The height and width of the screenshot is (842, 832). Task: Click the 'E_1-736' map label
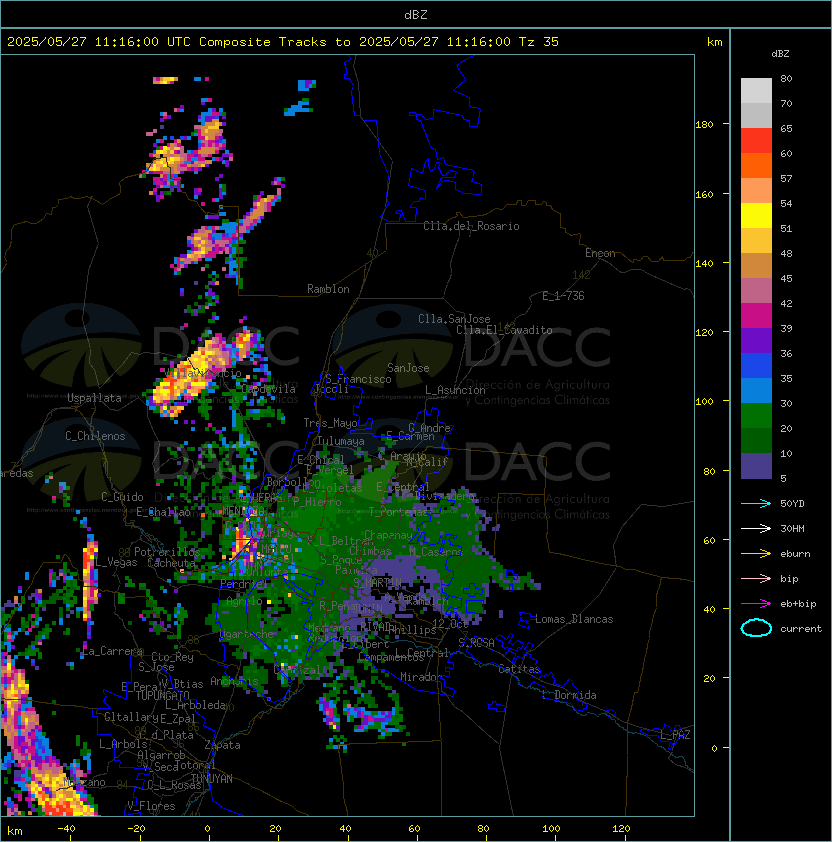(x=563, y=296)
